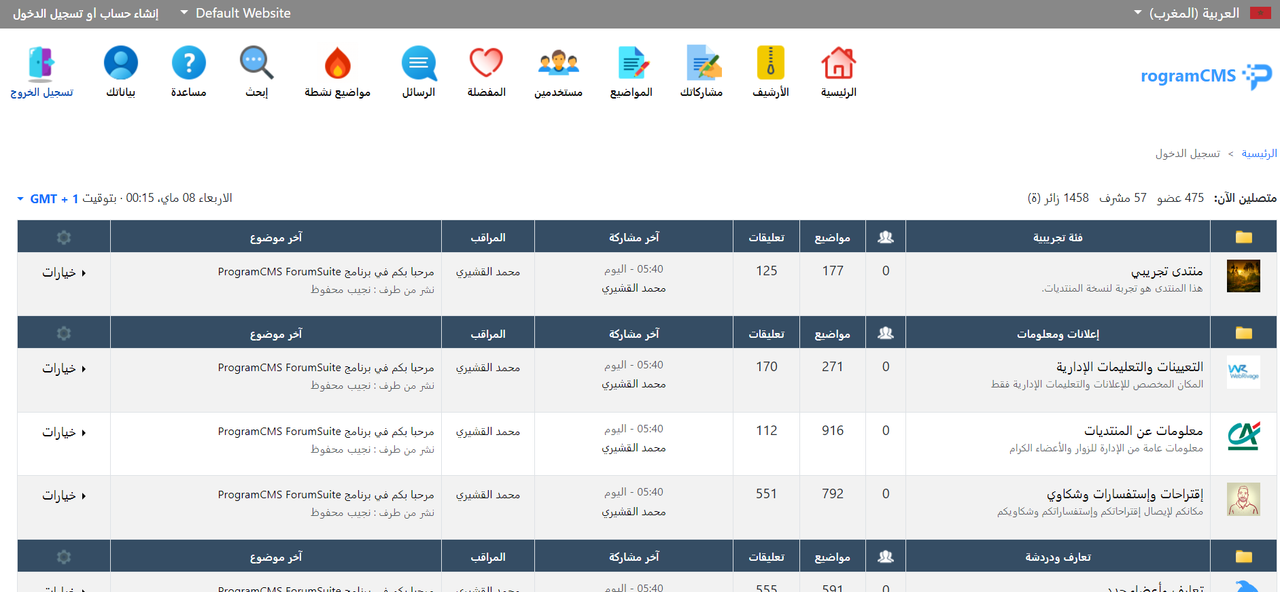Expand خيارات for منتدى تجريبي row

click(64, 273)
